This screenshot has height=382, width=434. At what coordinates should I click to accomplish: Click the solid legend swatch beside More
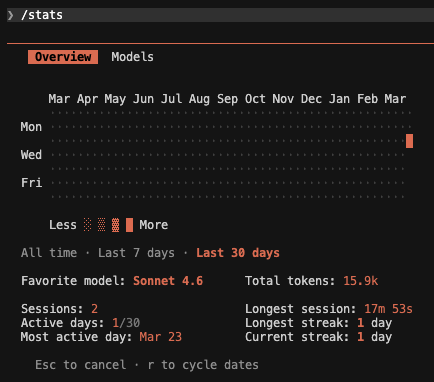(129, 225)
